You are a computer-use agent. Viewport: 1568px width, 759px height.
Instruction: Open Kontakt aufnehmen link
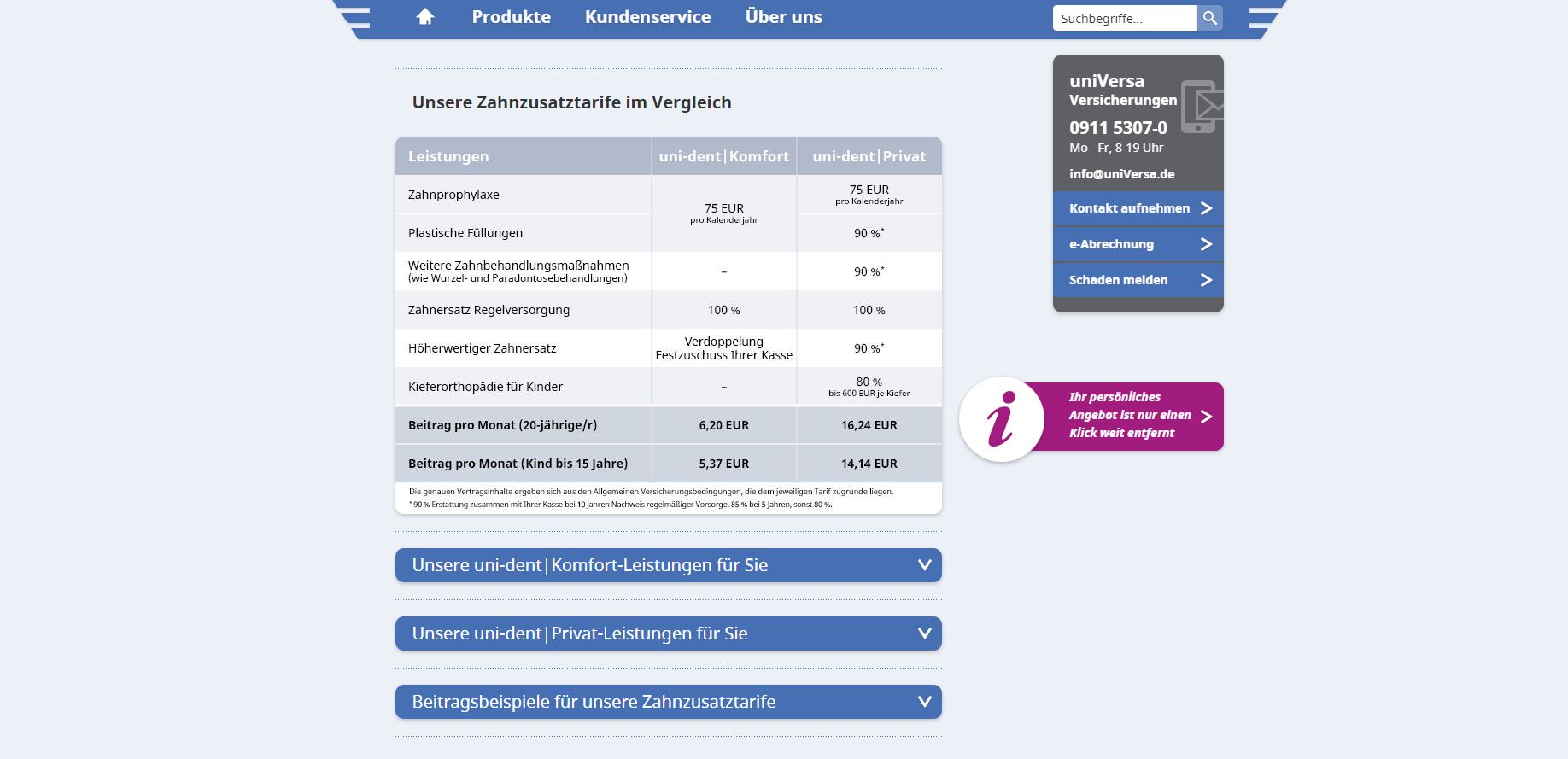[x=1138, y=208]
